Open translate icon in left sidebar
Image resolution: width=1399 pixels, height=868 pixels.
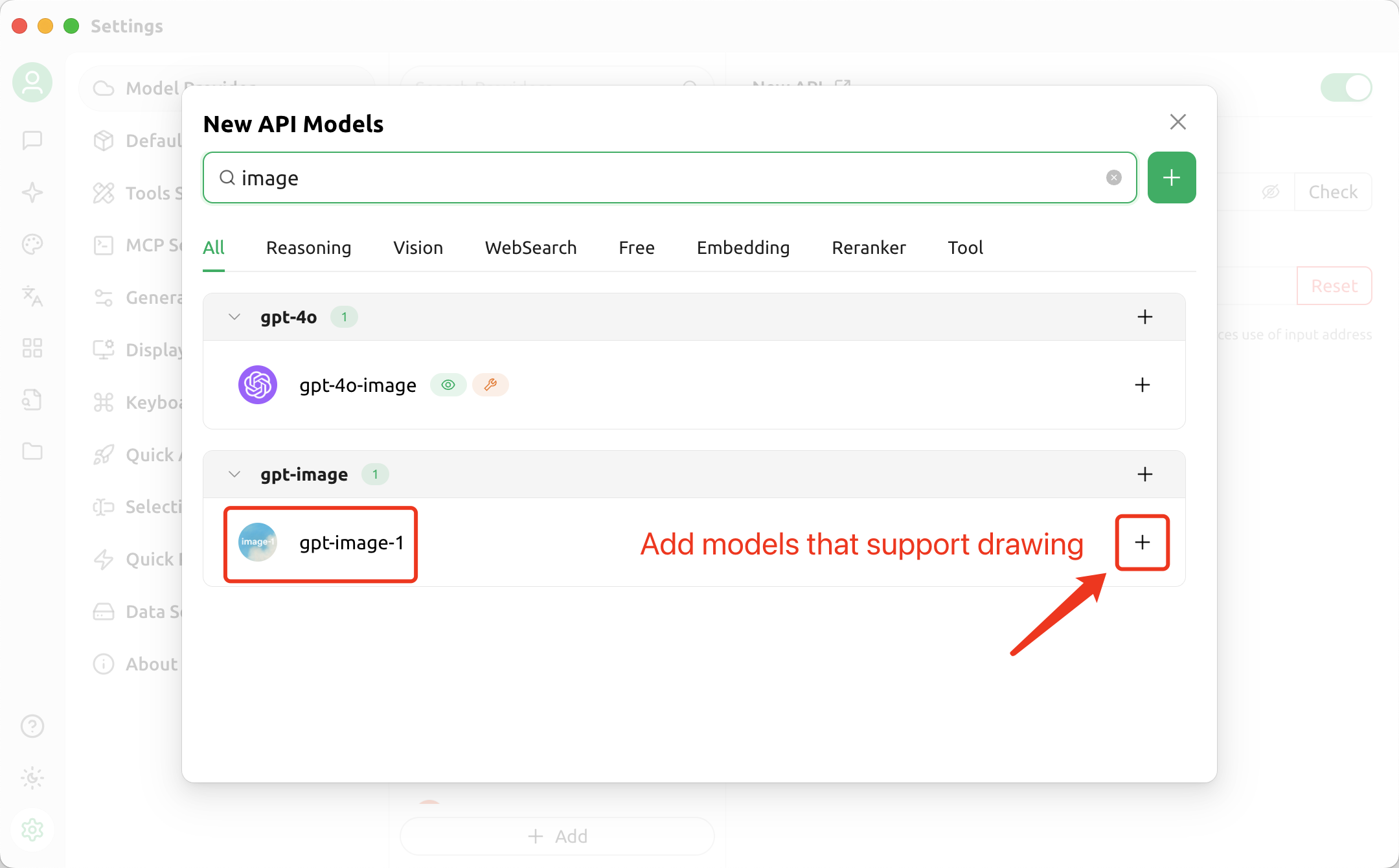[32, 296]
